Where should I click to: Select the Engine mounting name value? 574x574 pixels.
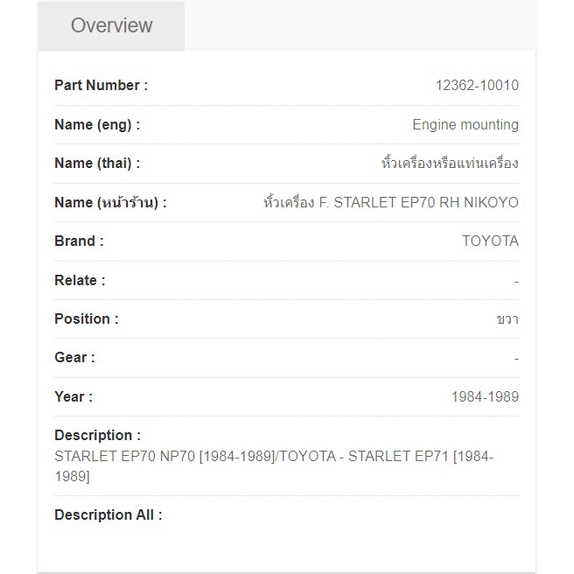465,125
